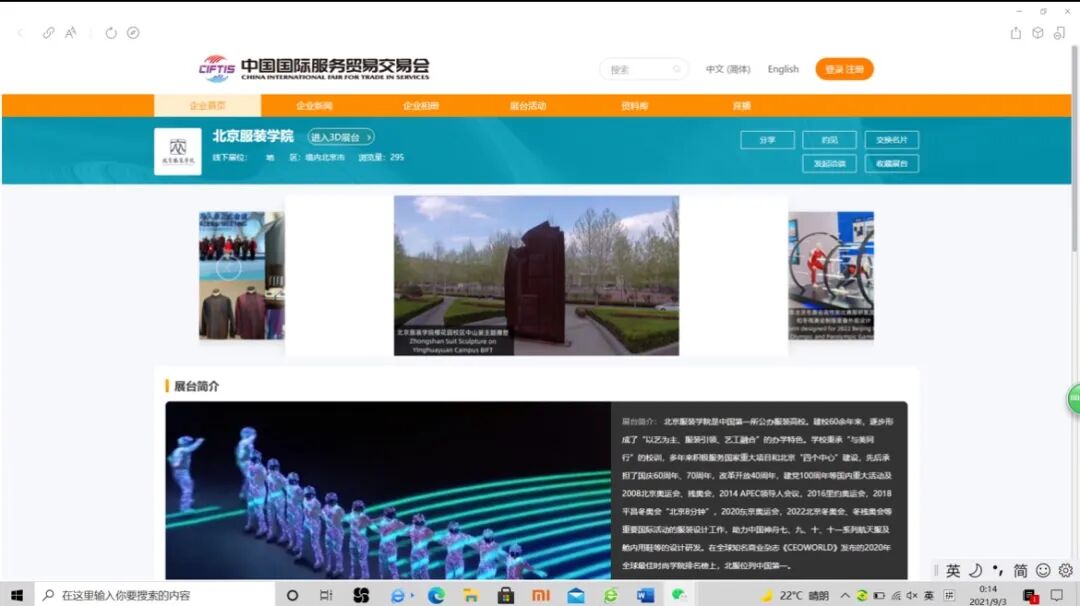
Task: Click the 发起洽谈 button
Action: point(829,163)
